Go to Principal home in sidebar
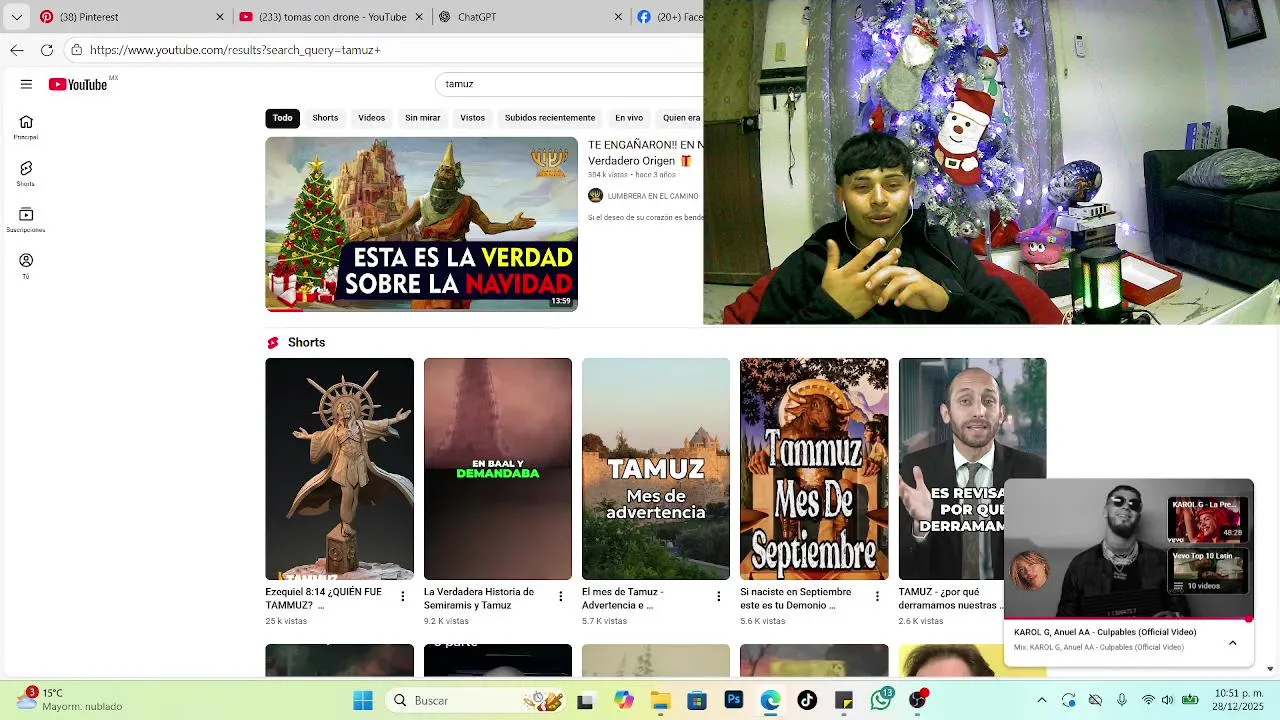The height and width of the screenshot is (720, 1280). [26, 127]
